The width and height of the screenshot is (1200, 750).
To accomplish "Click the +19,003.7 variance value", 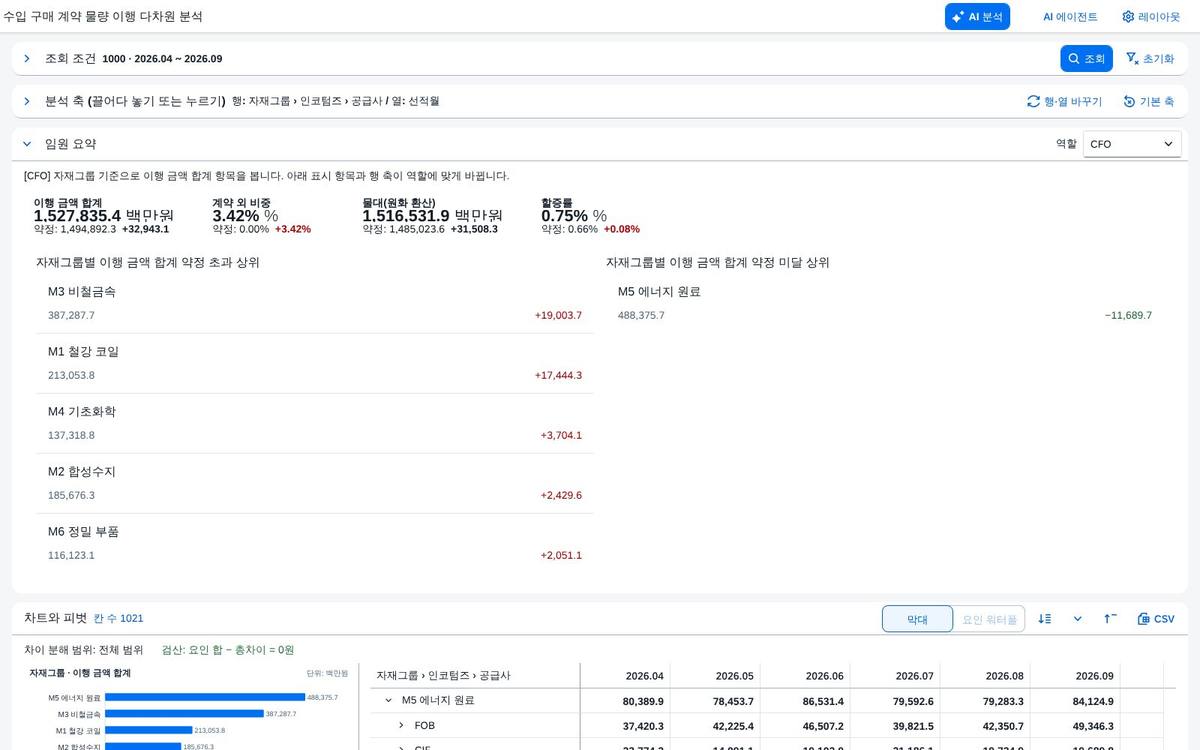I will point(558,315).
